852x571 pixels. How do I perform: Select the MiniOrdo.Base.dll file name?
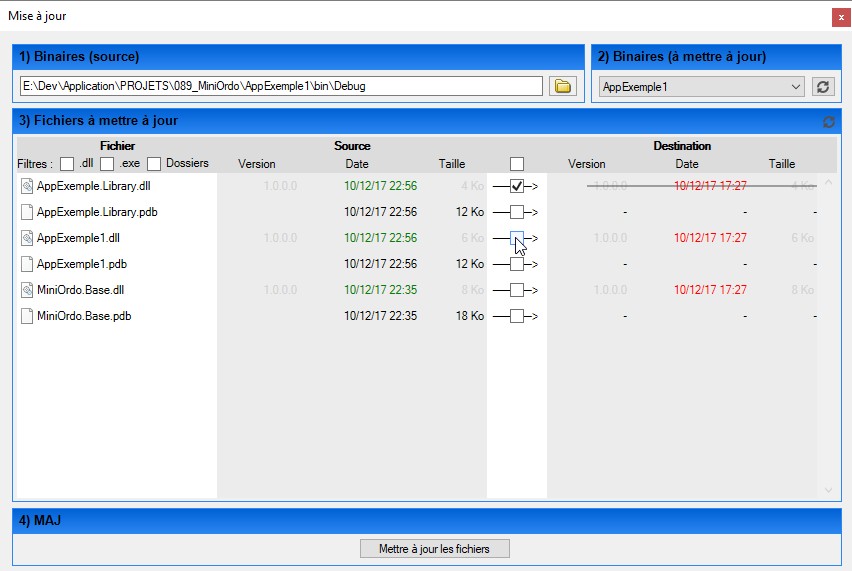tap(80, 290)
